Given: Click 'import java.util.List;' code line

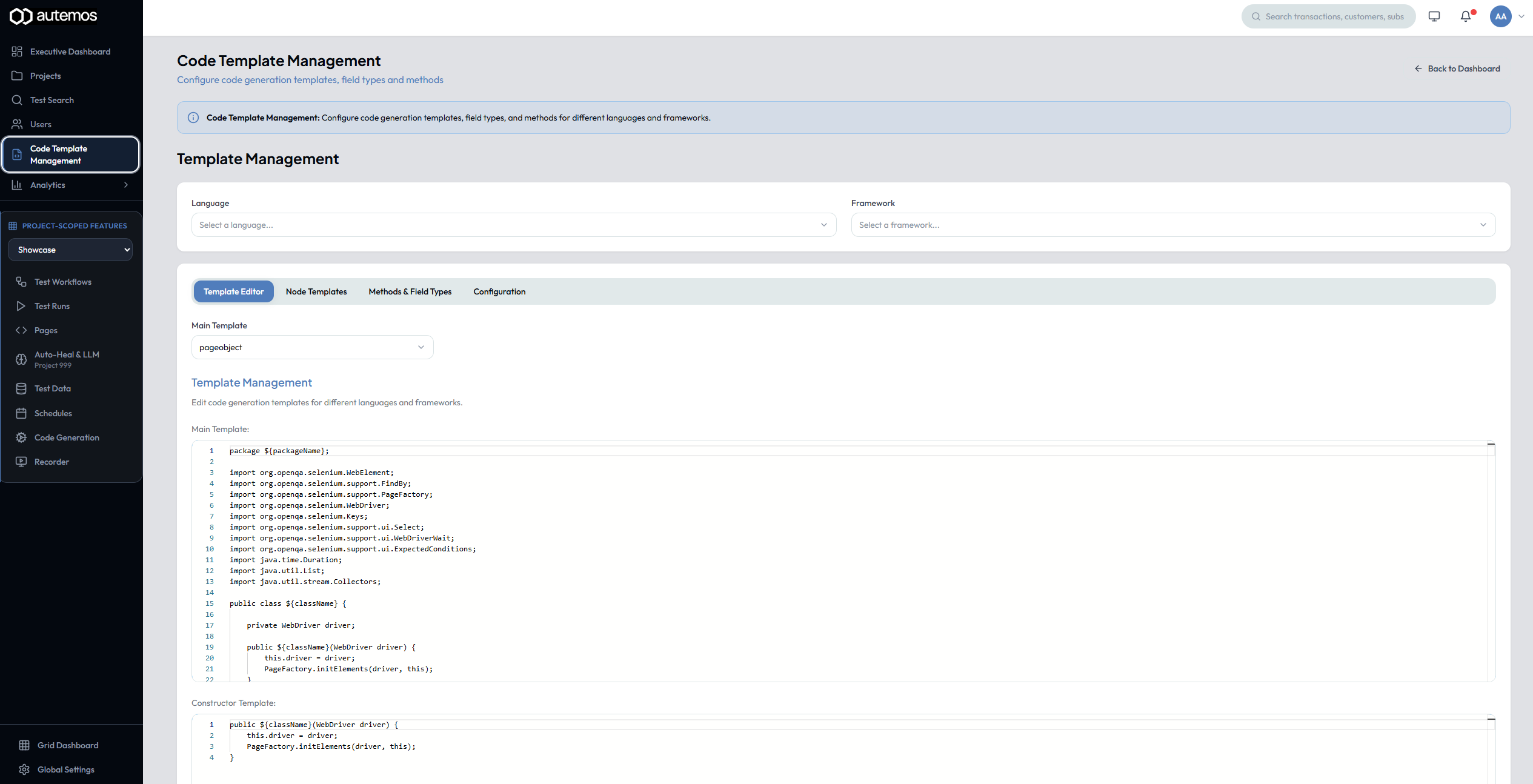Looking at the screenshot, I should click(277, 571).
